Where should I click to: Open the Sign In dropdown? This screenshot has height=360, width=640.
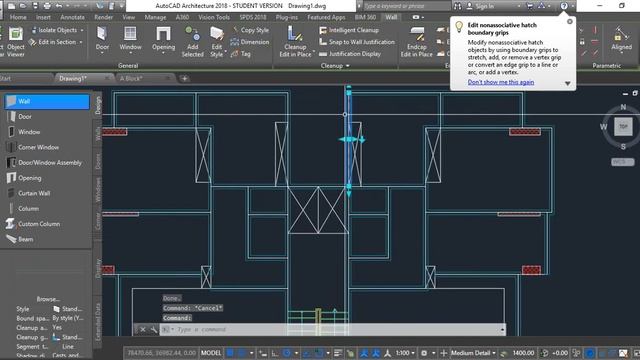519,6
